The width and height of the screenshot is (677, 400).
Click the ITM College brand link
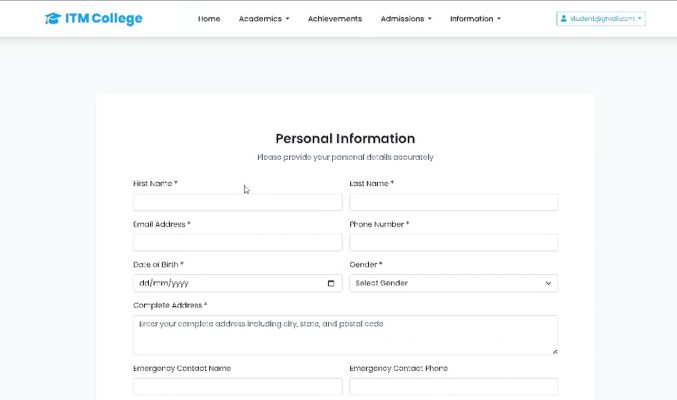(x=103, y=19)
